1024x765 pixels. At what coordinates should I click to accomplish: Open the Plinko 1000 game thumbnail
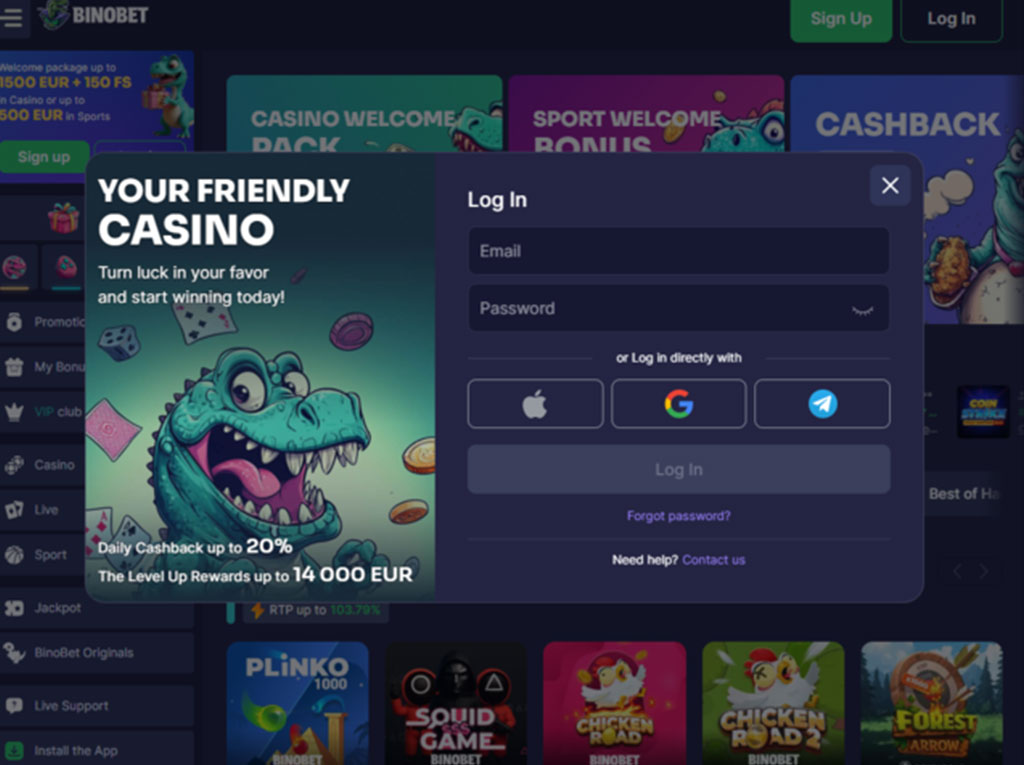point(298,703)
